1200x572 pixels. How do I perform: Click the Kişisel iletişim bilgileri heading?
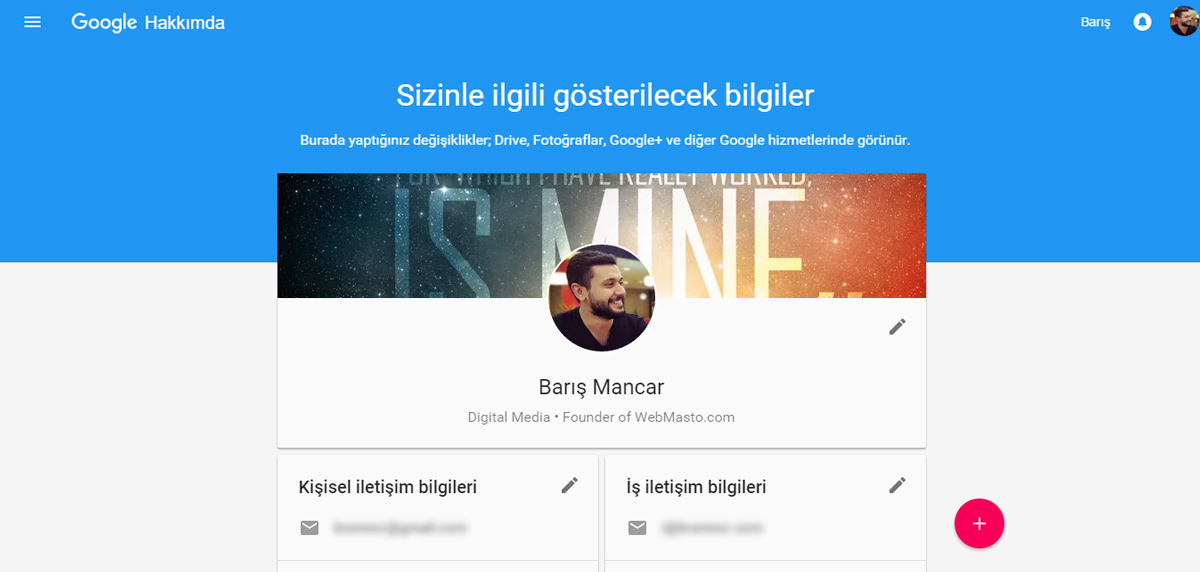(388, 487)
